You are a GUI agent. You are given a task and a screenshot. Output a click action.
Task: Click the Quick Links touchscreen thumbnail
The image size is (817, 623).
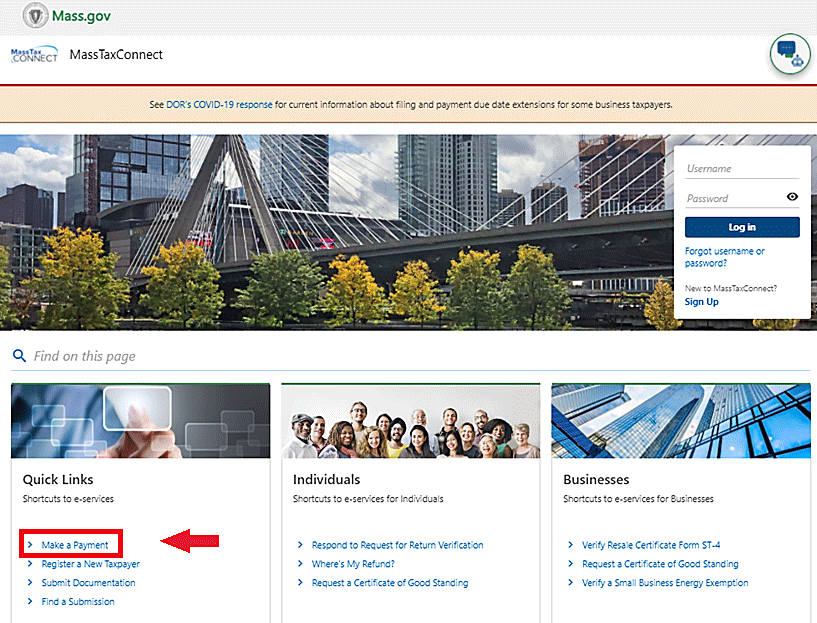(140, 421)
